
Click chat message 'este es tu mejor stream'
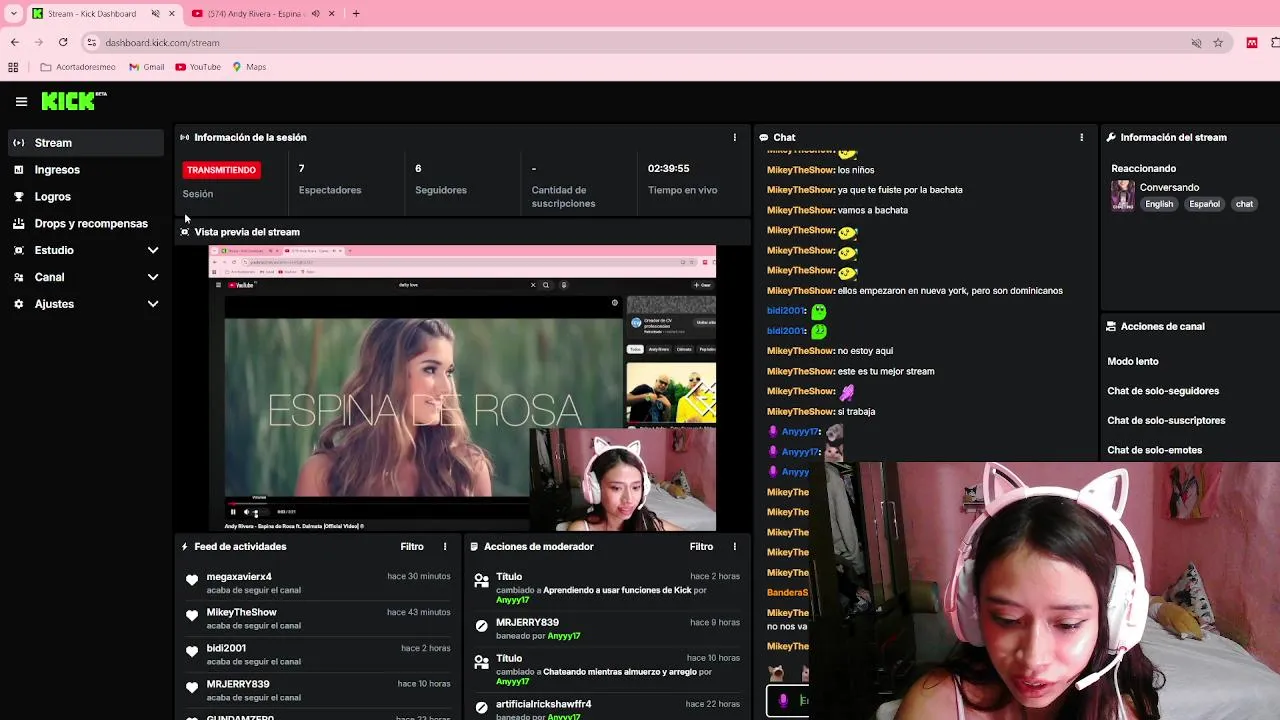pos(886,371)
